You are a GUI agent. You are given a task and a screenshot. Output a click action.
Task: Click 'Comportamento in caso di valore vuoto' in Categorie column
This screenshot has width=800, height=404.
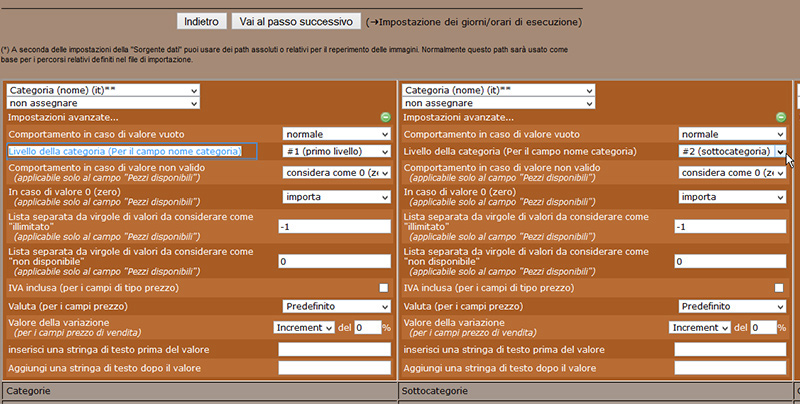(x=96, y=135)
